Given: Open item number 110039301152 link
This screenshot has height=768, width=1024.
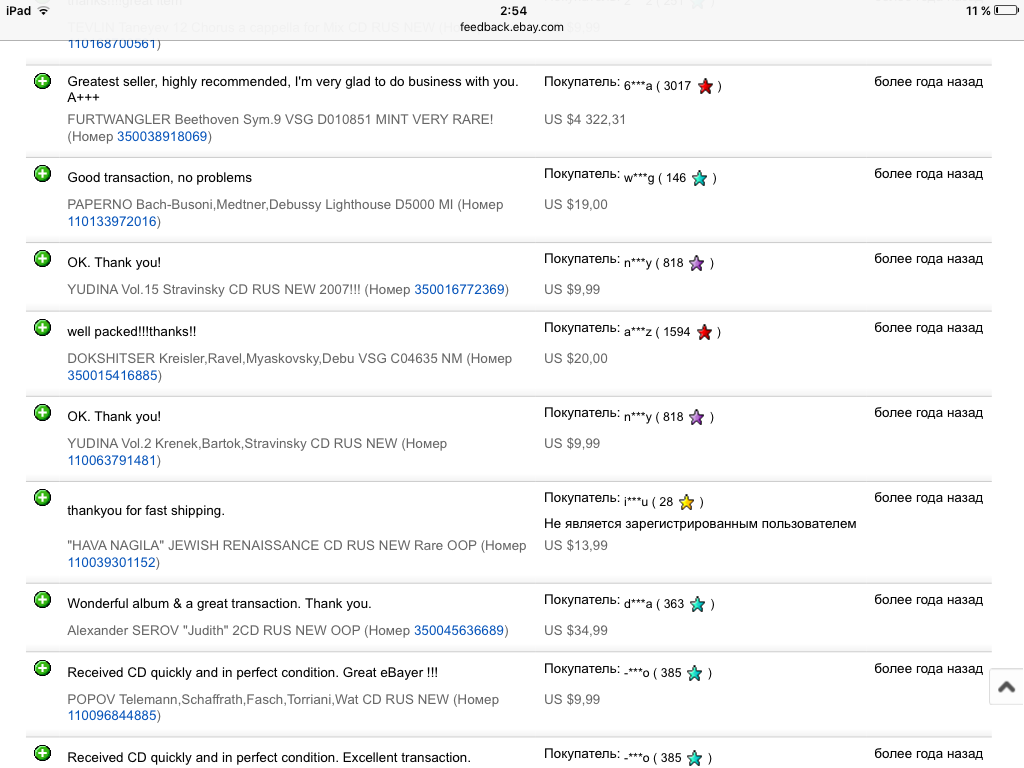Looking at the screenshot, I should click(112, 562).
